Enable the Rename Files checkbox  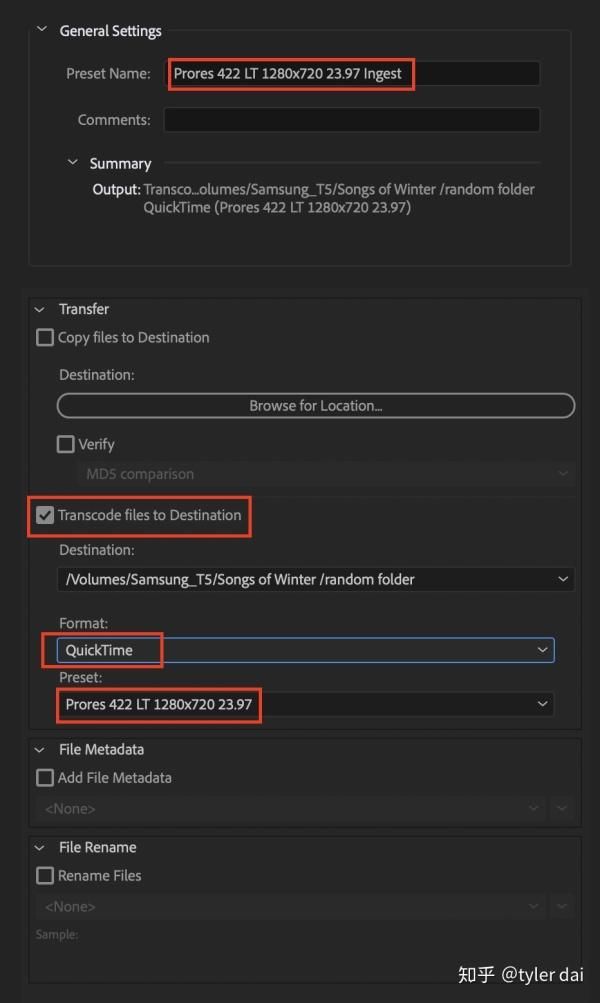point(45,876)
